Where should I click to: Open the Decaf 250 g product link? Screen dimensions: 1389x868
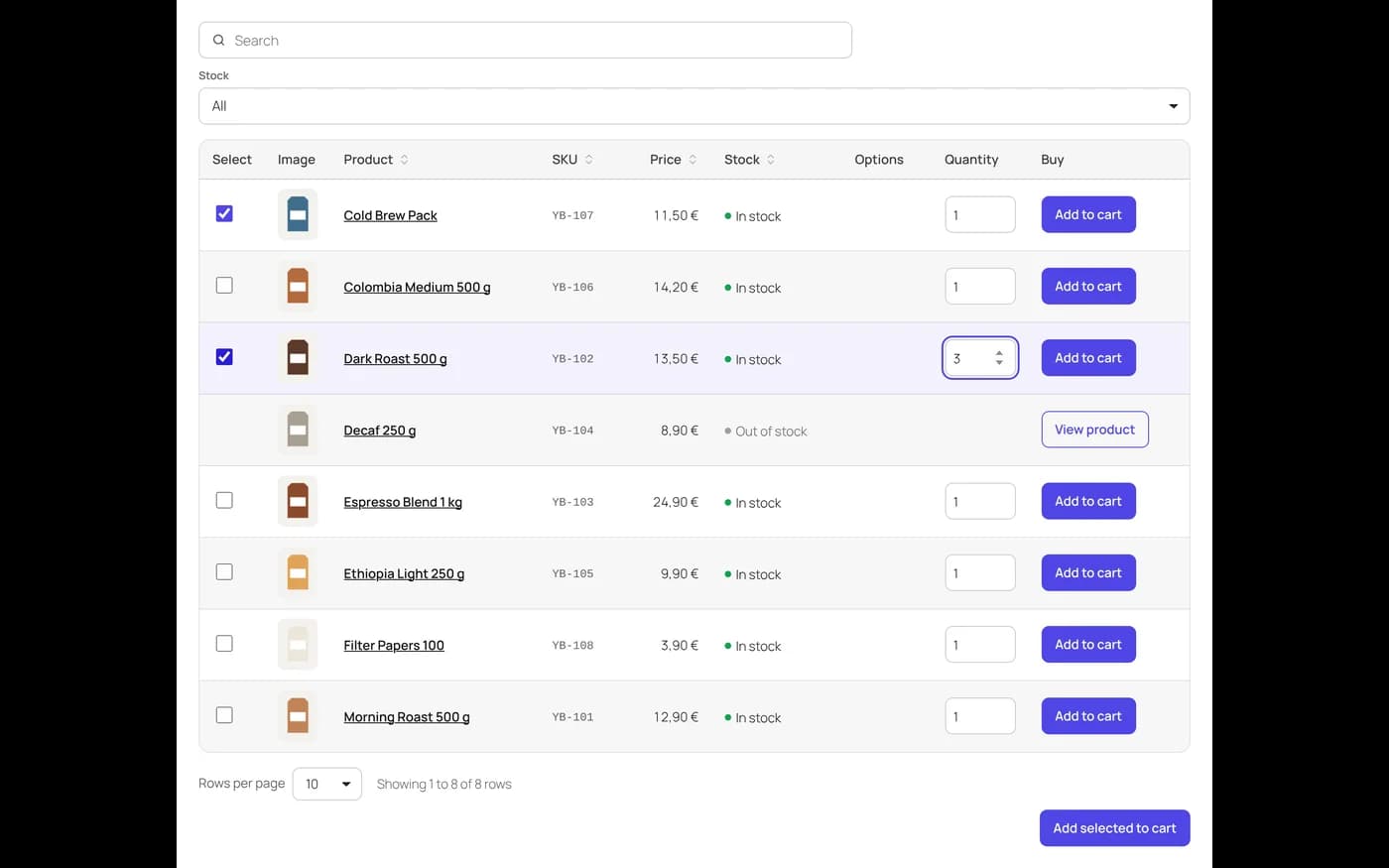pyautogui.click(x=379, y=431)
